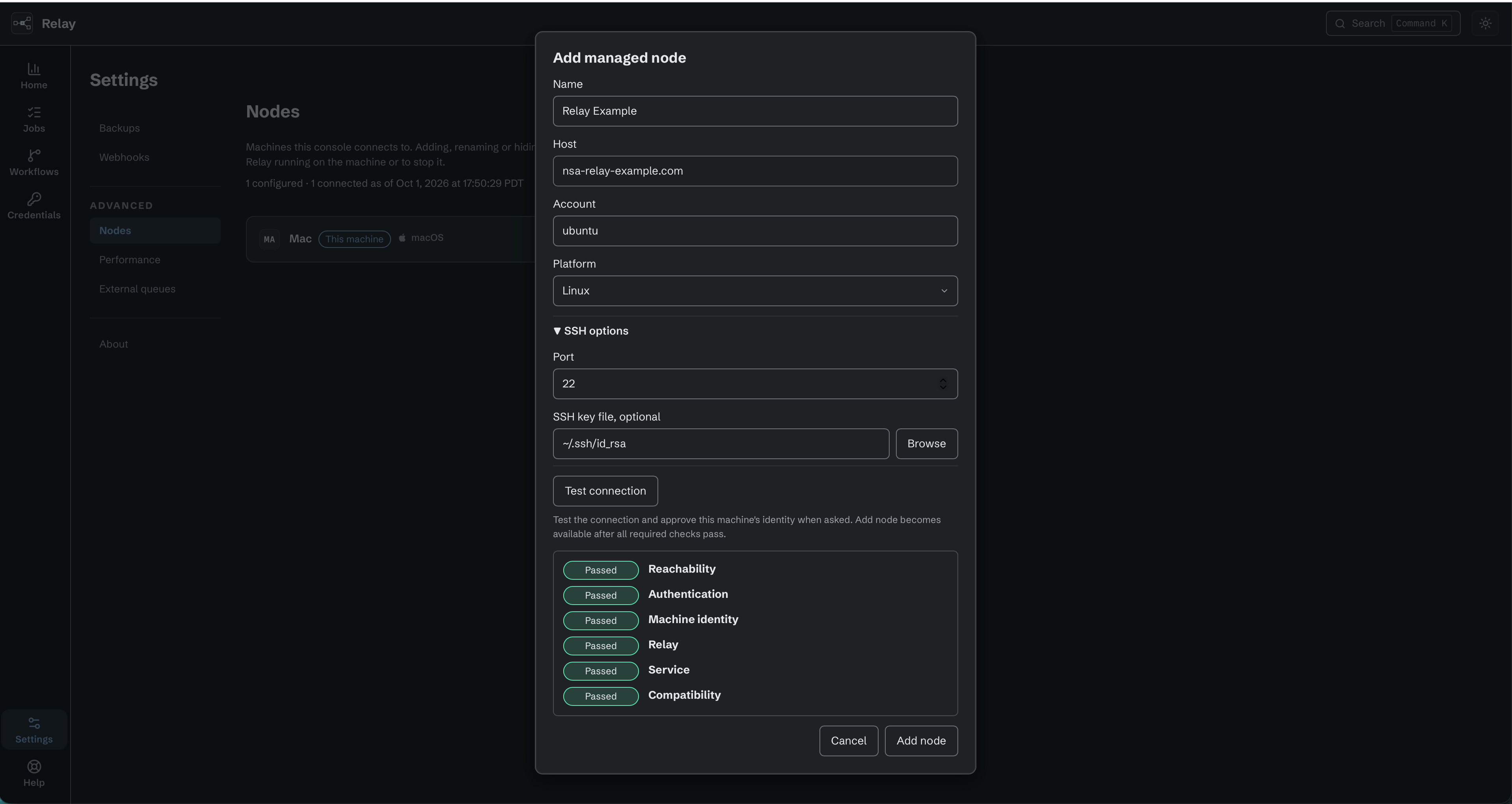Cancel the Add managed node dialog
Image resolution: width=1512 pixels, height=804 pixels.
point(848,741)
